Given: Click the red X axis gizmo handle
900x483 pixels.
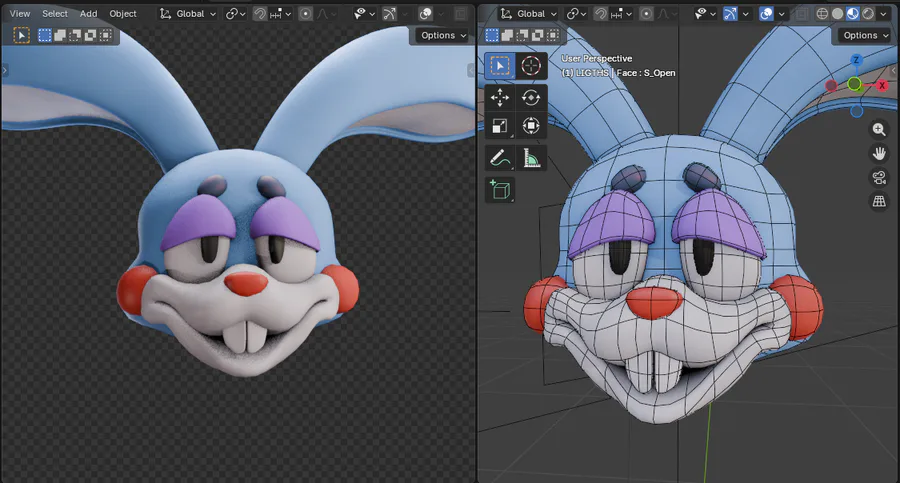Looking at the screenshot, I should tap(882, 86).
